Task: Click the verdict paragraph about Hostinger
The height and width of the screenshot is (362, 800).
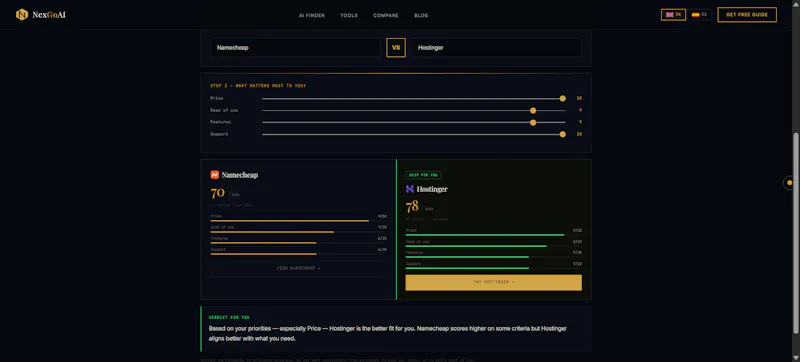Action: click(388, 333)
